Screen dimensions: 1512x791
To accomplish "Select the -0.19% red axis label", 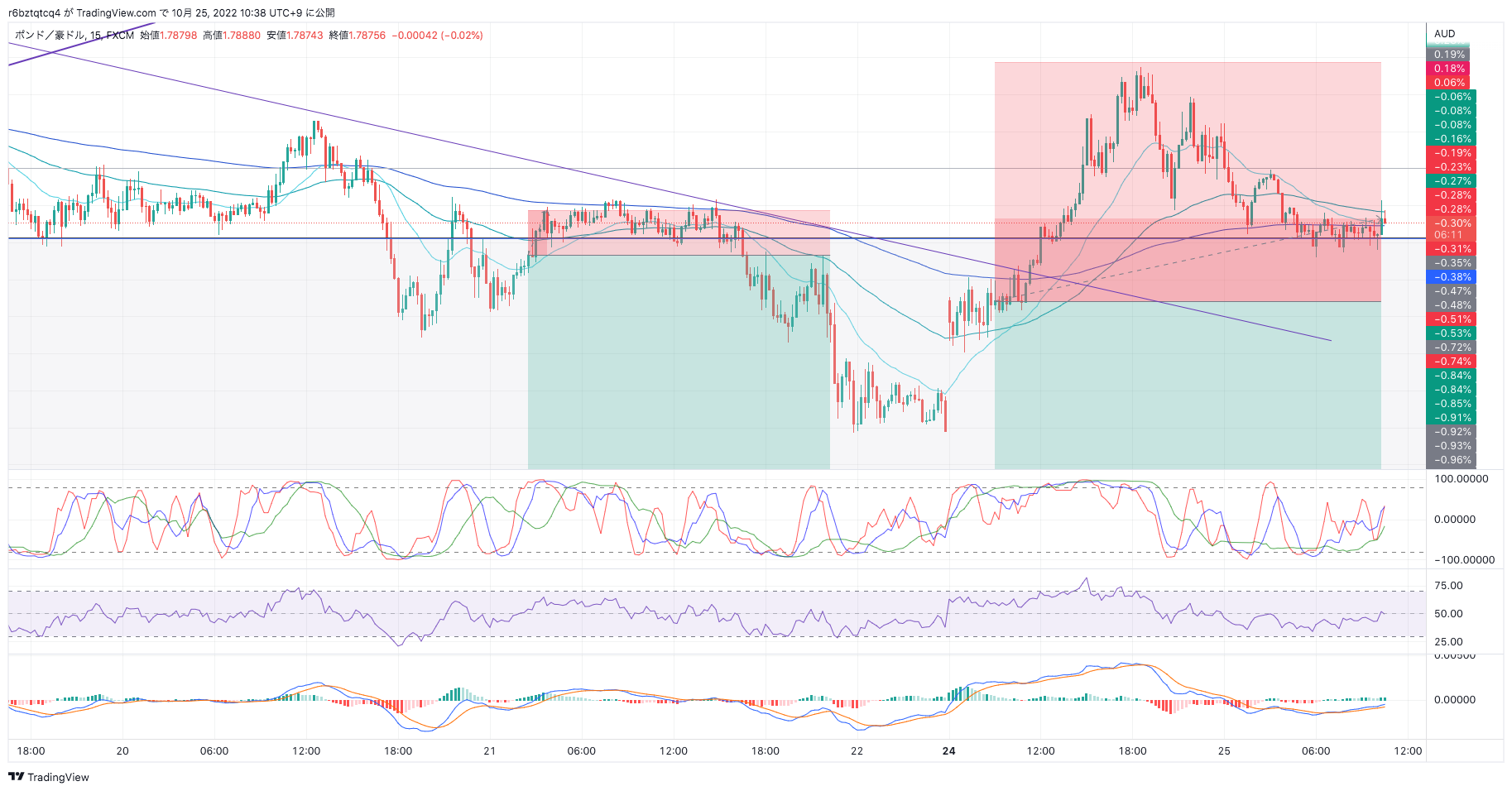I will 1452,153.
